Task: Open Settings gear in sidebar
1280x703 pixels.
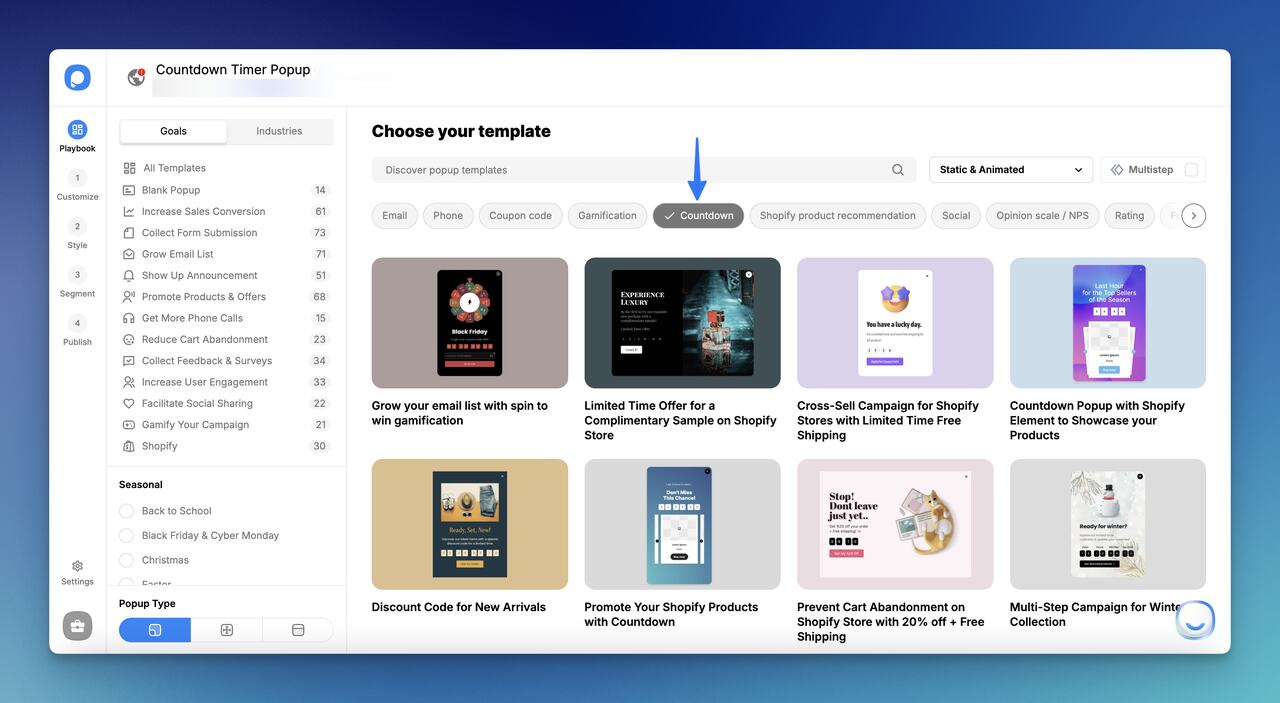Action: tap(77, 566)
